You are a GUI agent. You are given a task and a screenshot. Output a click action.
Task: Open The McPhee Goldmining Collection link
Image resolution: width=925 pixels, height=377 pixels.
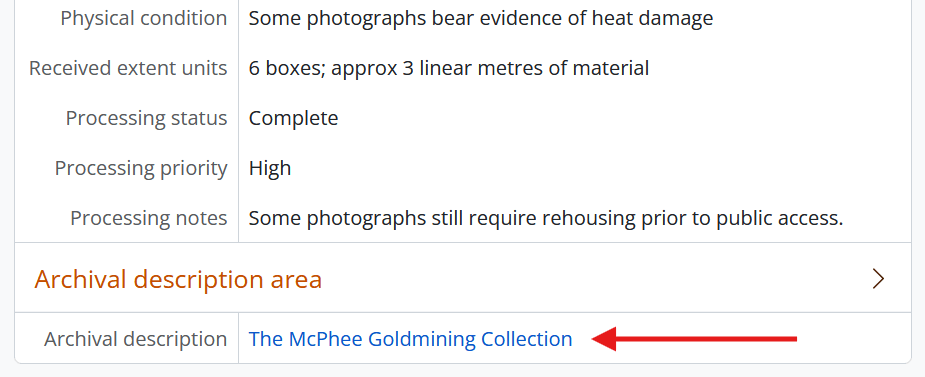(x=411, y=339)
